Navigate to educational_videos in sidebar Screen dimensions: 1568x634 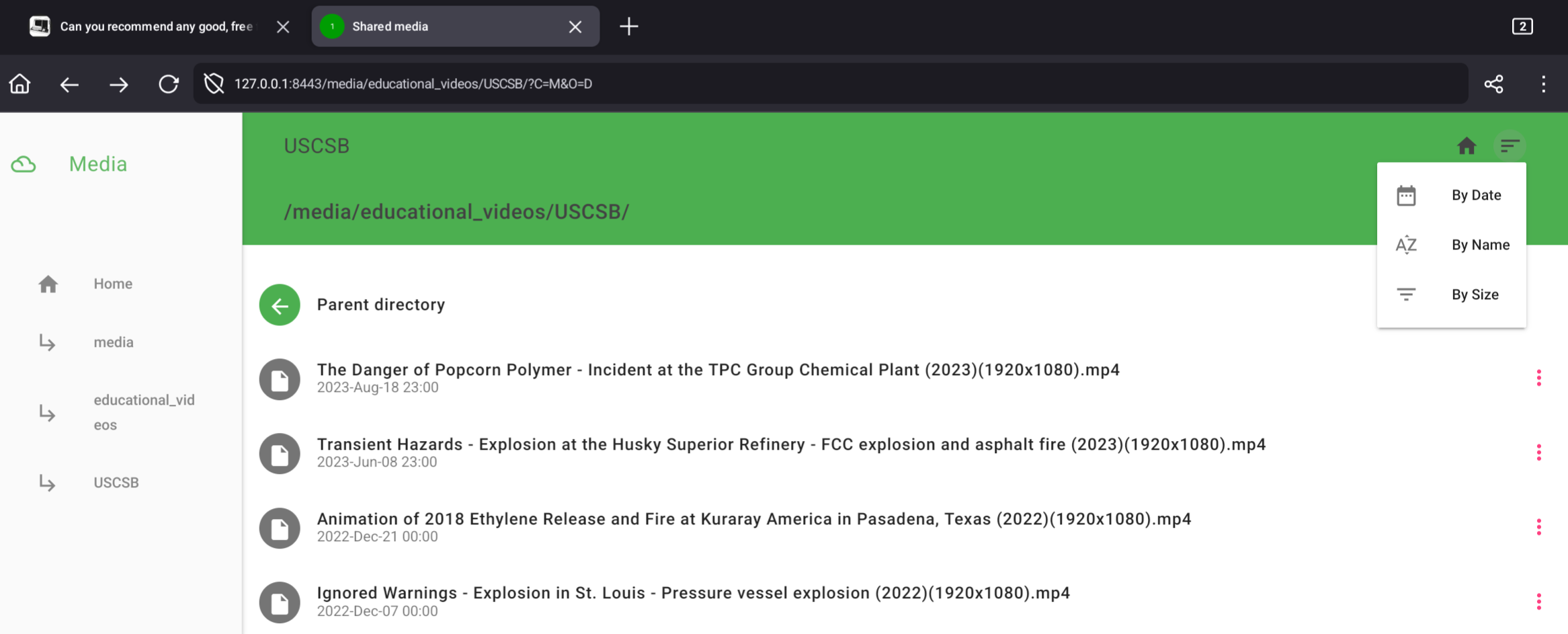pyautogui.click(x=143, y=412)
